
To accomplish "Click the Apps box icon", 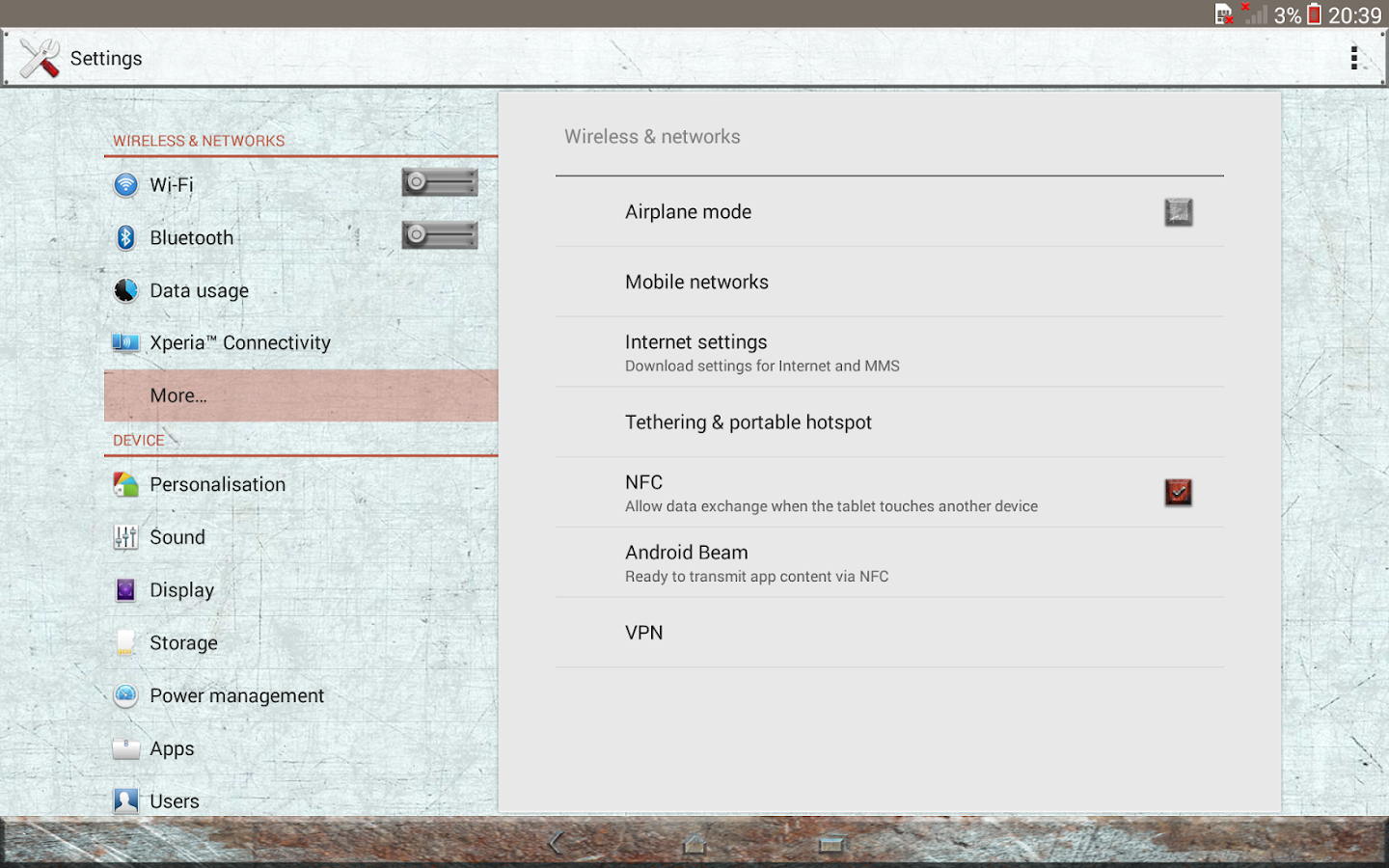I will (125, 748).
